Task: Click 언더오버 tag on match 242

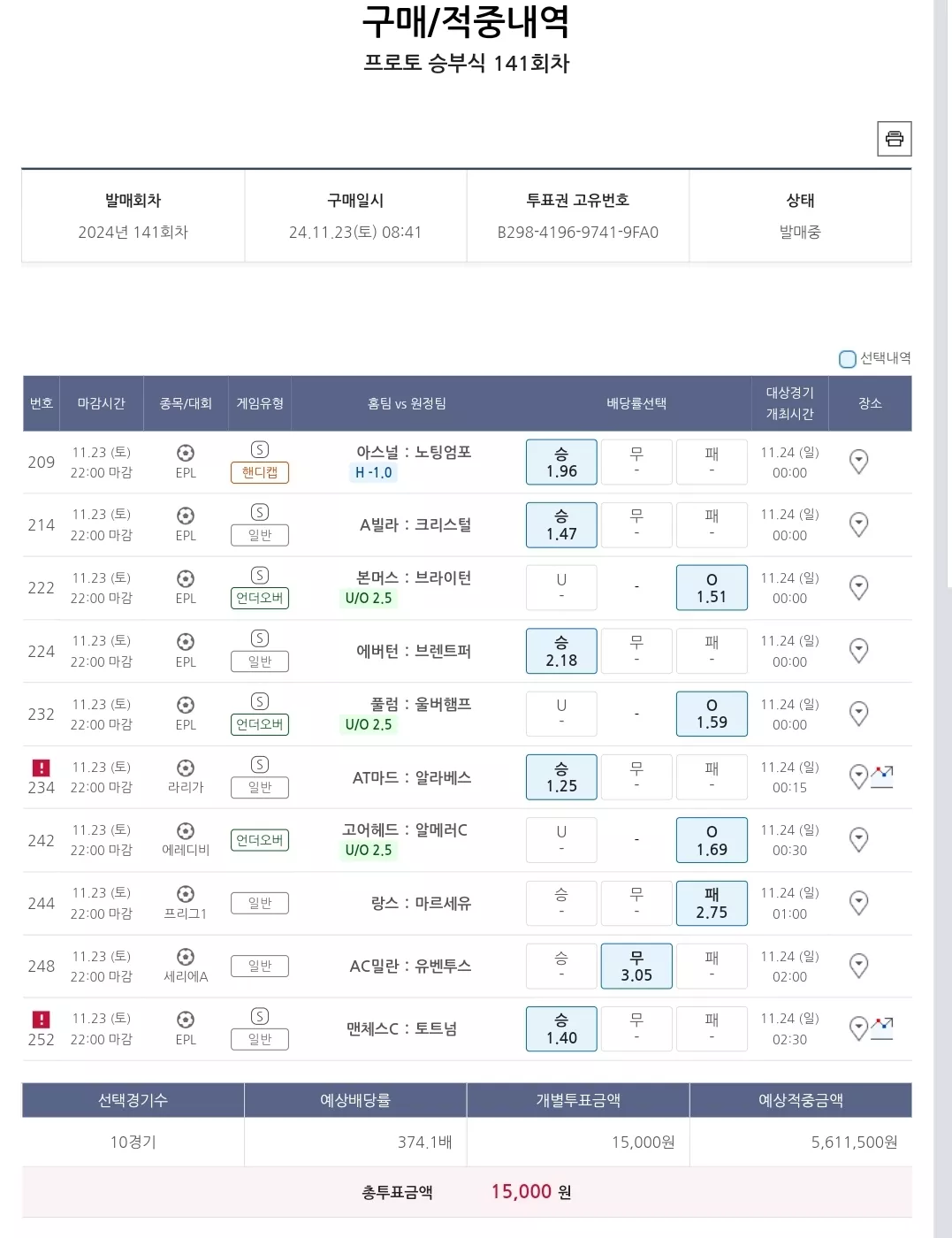Action: point(260,840)
